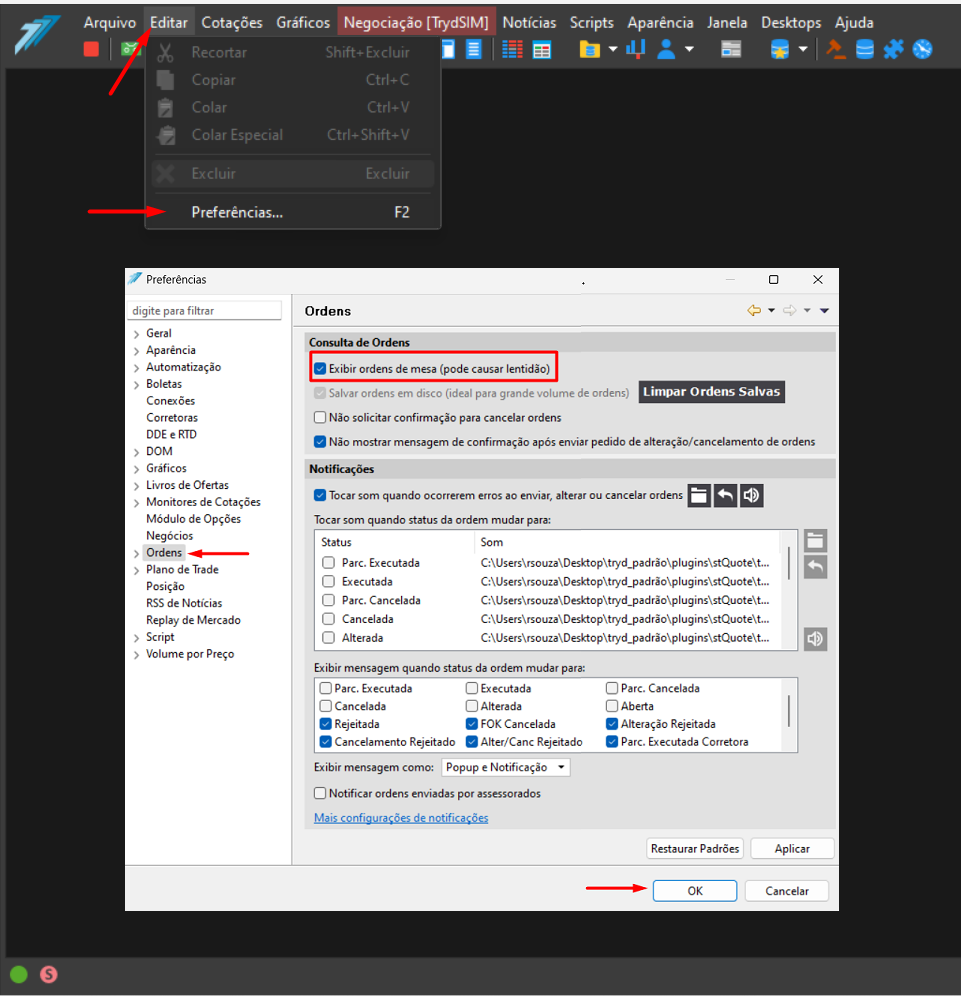Uncheck the Rejeitada message checkbox
Image resolution: width=961 pixels, height=996 pixels.
[x=326, y=723]
